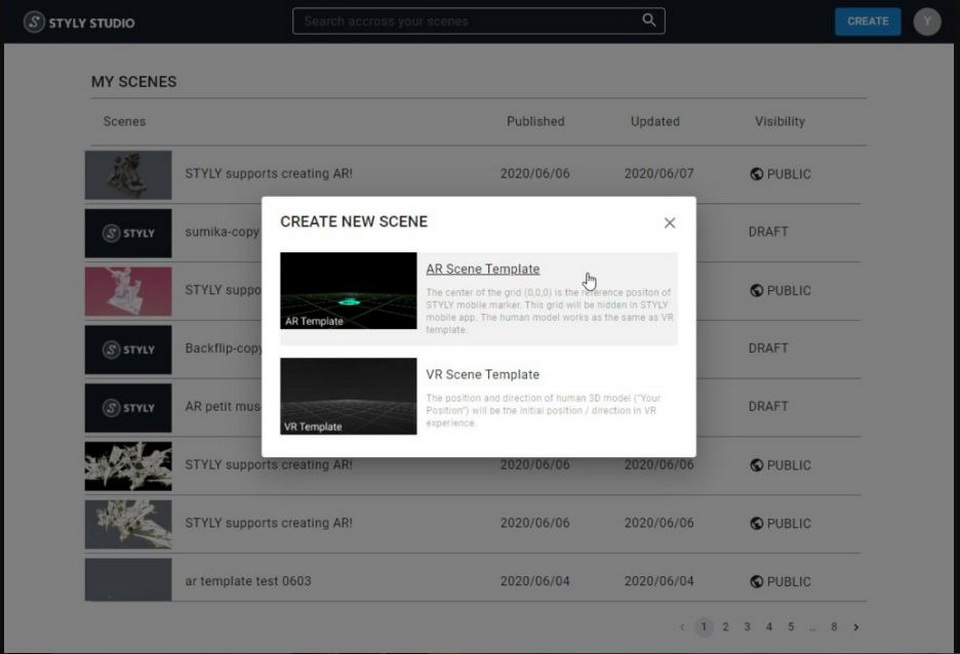Go to pagination page 2
Viewport: 960px width, 654px height.
pos(726,626)
